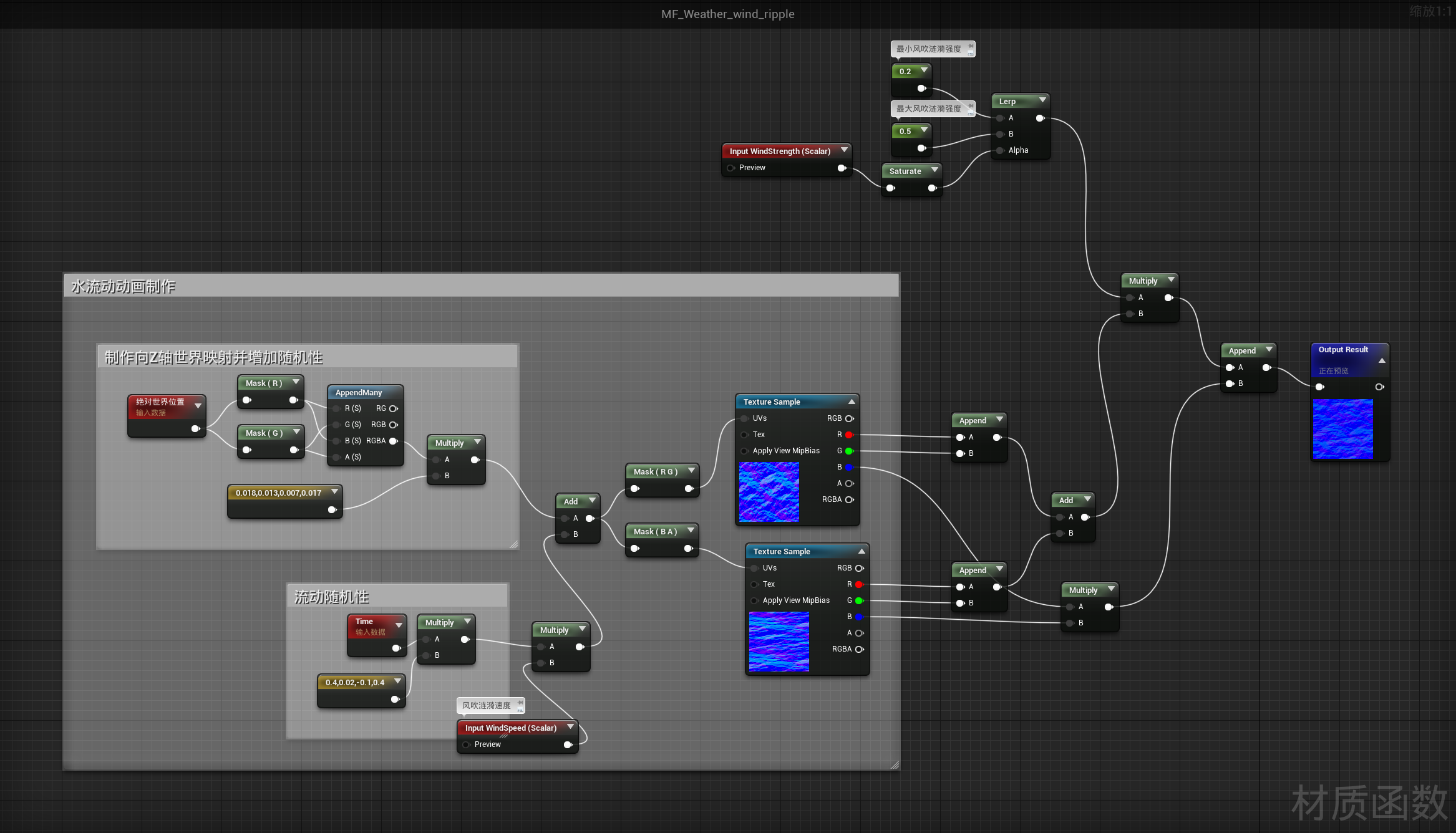Click the Output Result blue preview thumbnail
This screenshot has width=1456, height=833.
[x=1343, y=429]
